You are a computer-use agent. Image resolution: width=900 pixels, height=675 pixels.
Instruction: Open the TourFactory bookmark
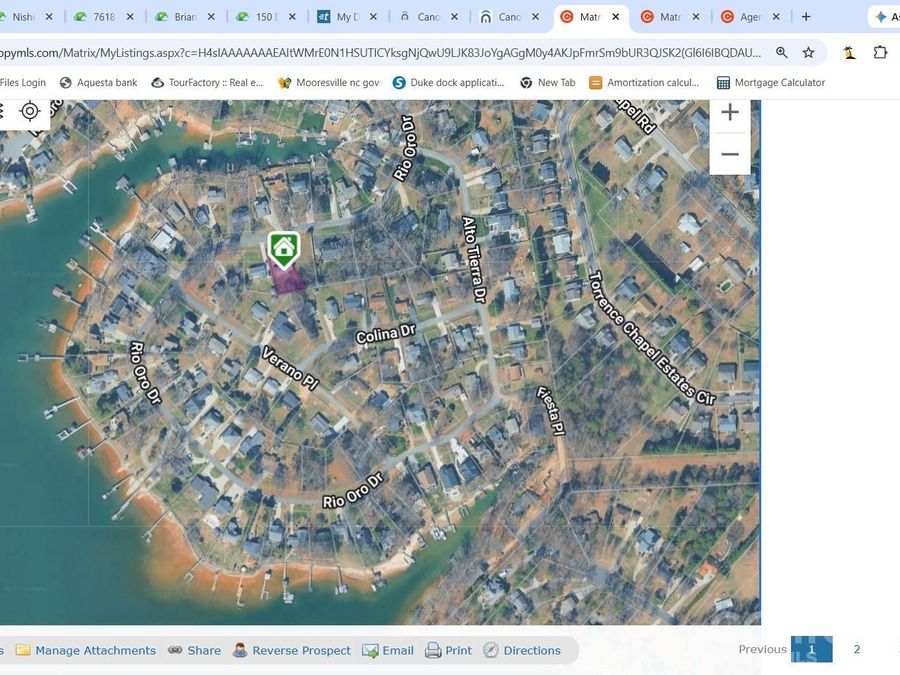[207, 83]
